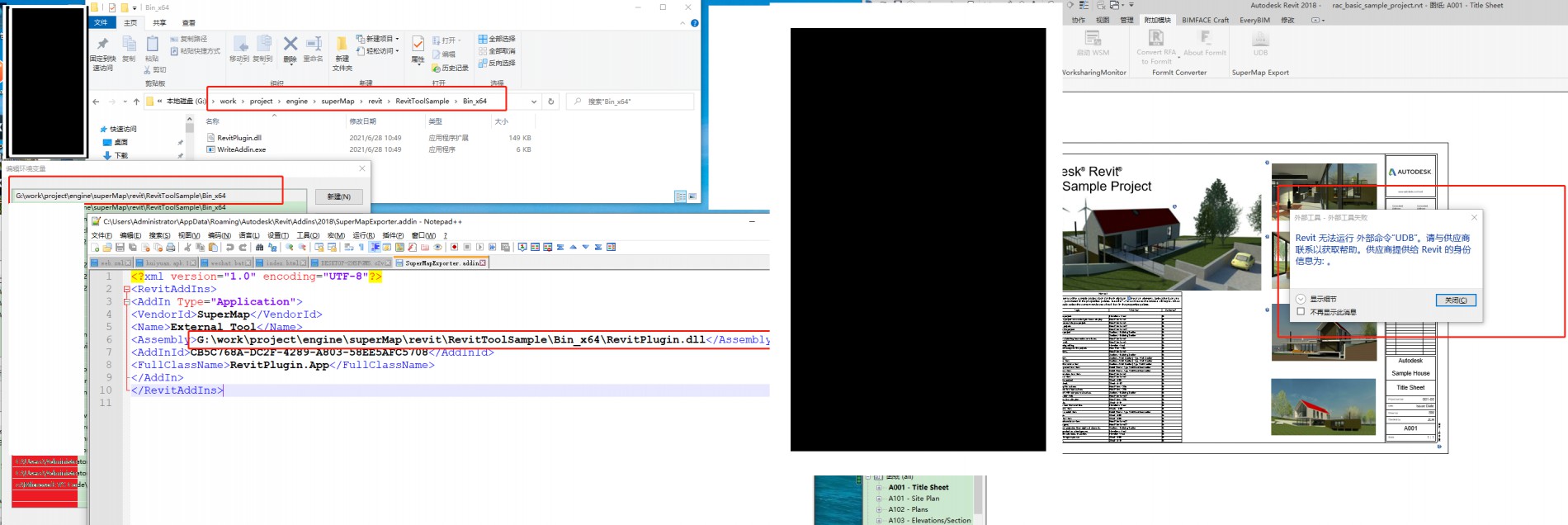Click the Explorer Back arrow button
Image resolution: width=1568 pixels, height=525 pixels.
pyautogui.click(x=96, y=102)
